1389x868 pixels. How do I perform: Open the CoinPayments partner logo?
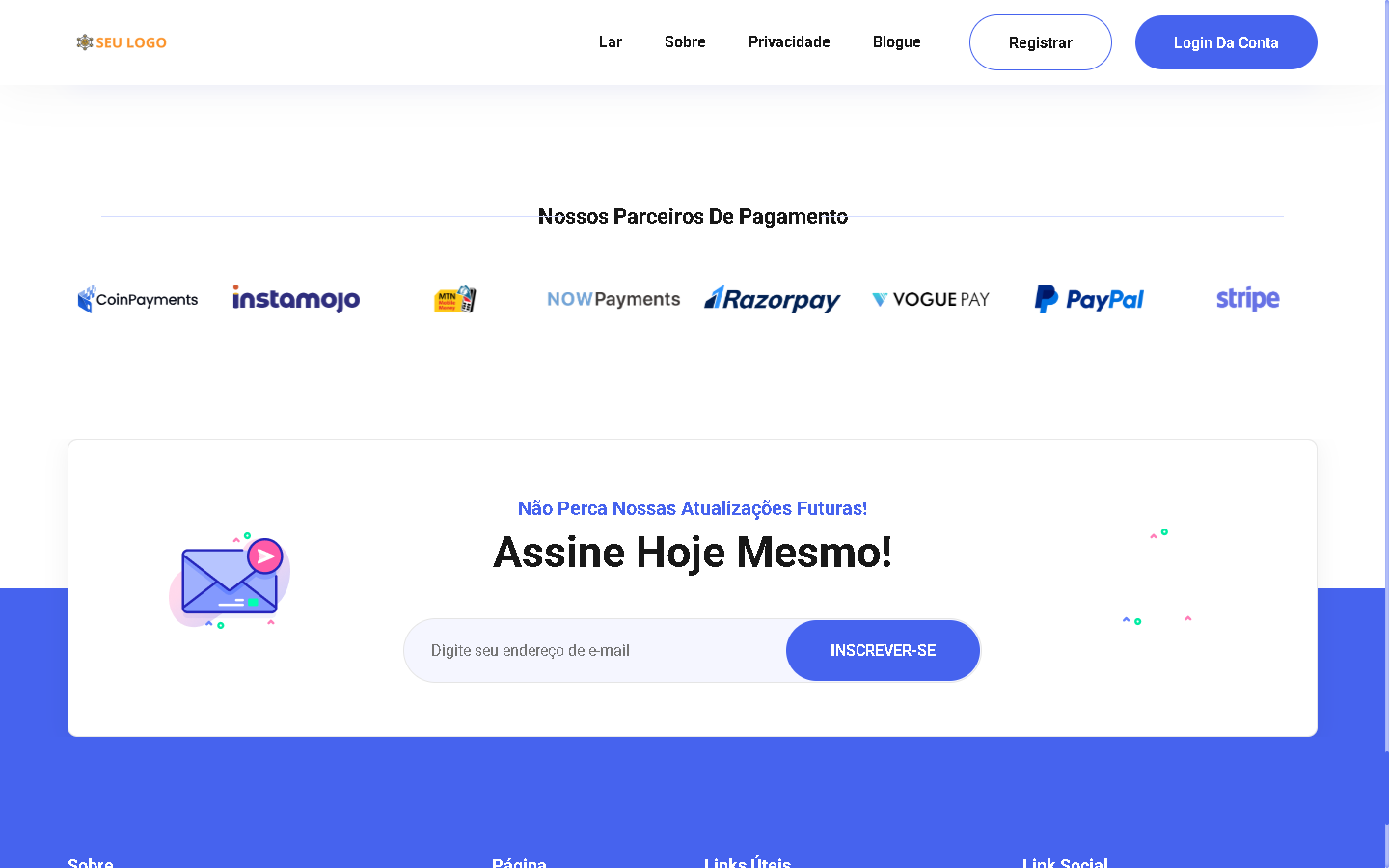pos(138,299)
